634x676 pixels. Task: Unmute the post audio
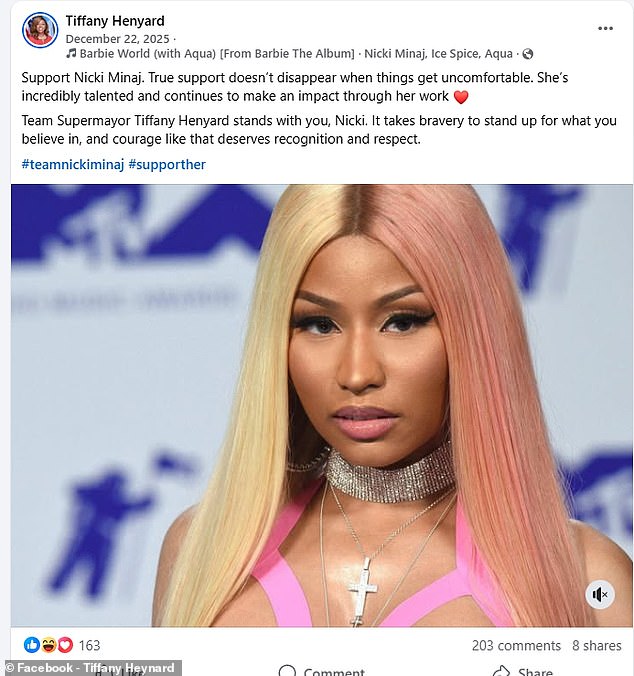click(x=600, y=595)
